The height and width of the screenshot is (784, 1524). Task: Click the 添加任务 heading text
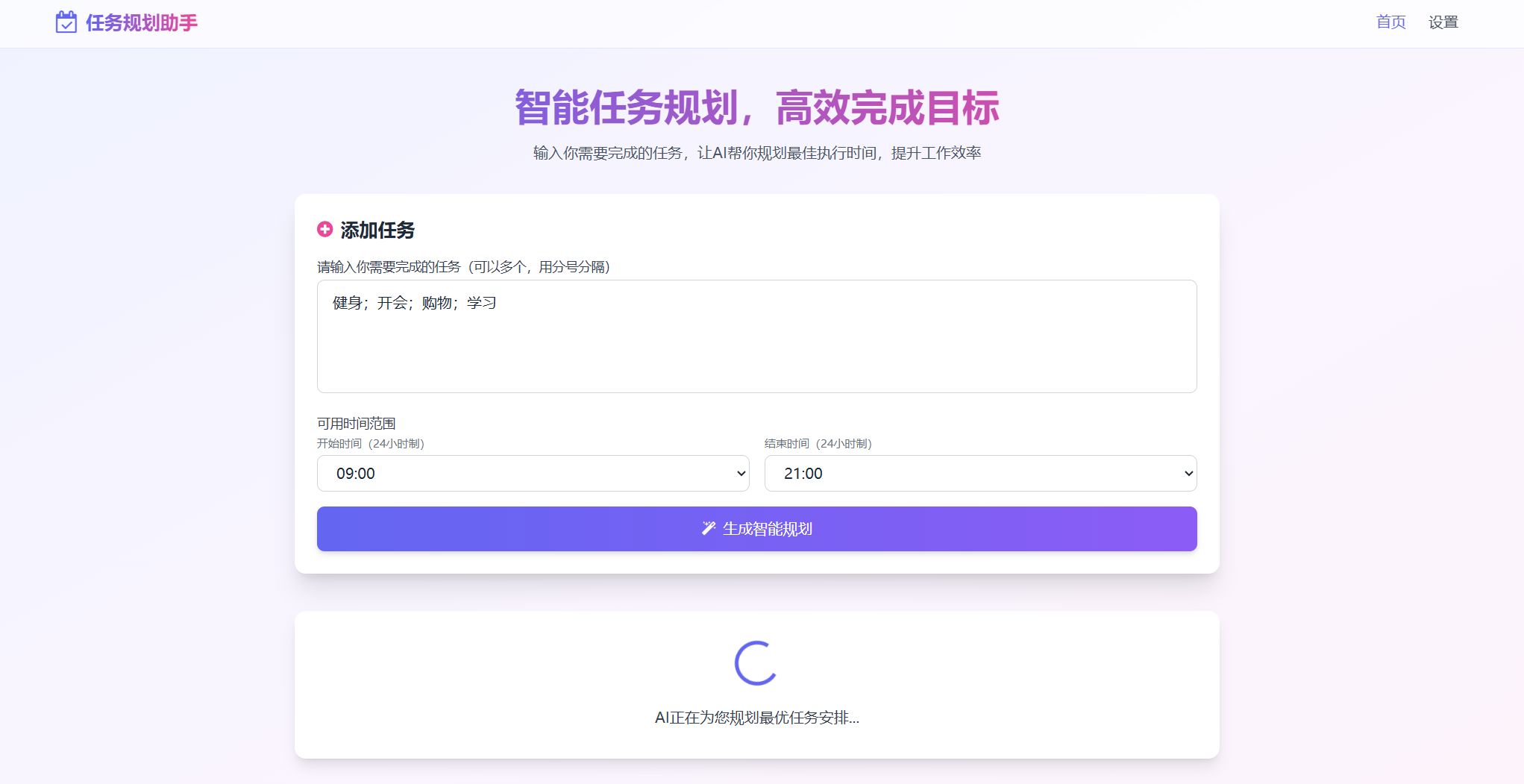[x=377, y=230]
